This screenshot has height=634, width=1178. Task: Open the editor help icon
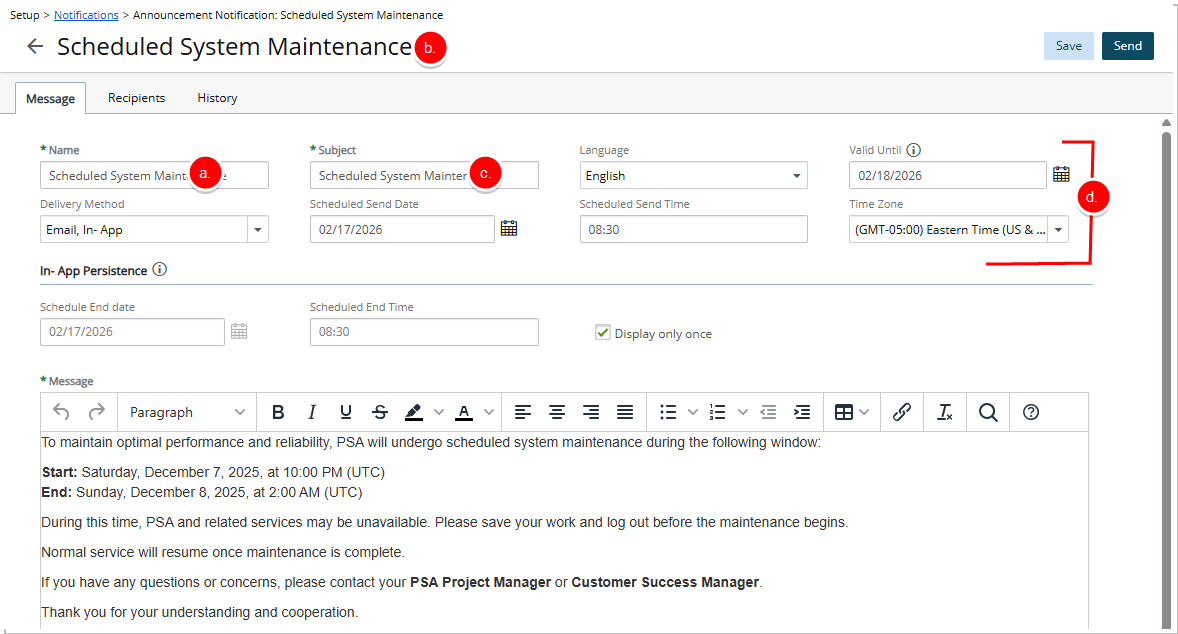tap(1030, 411)
